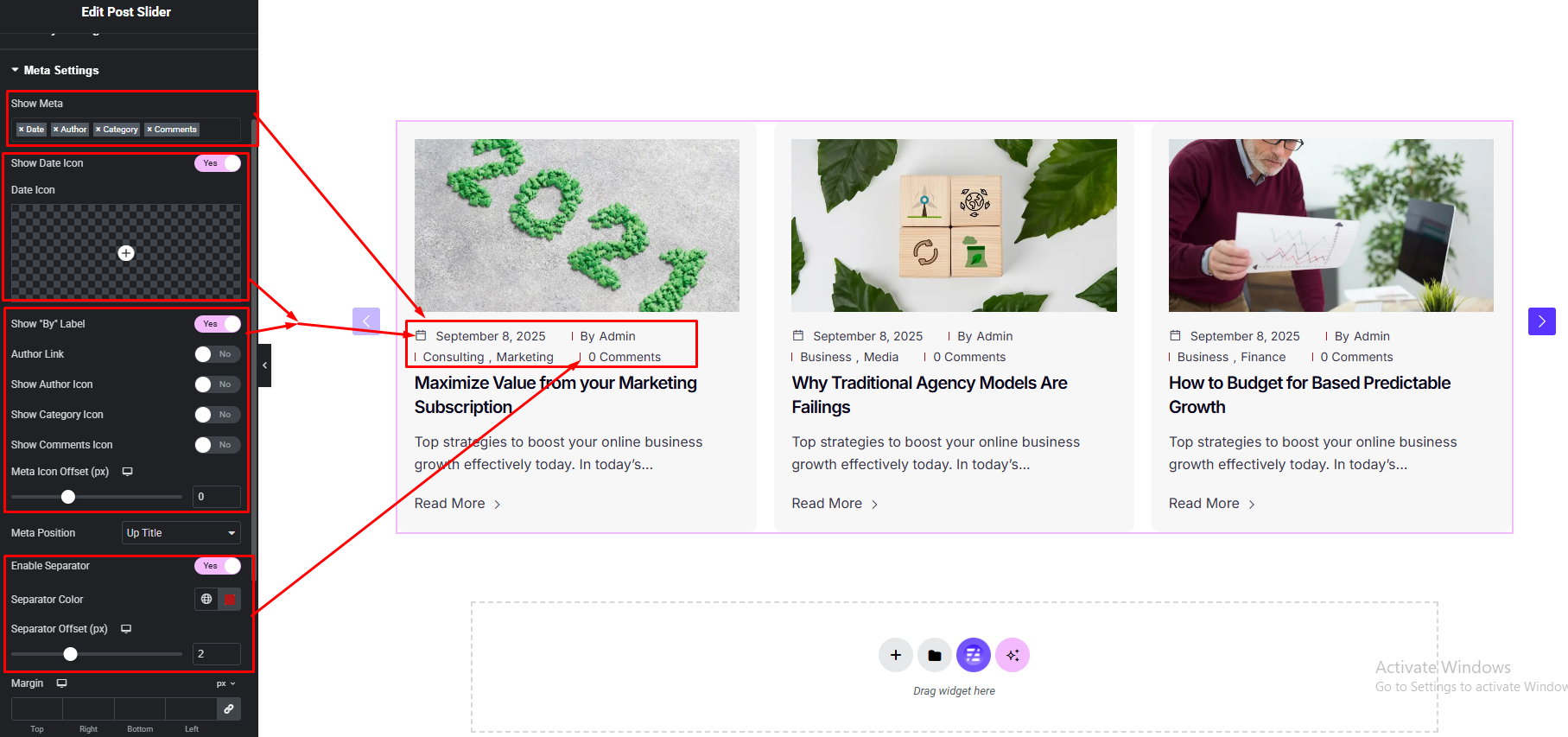Collapse the editor panel with side handle
The width and height of the screenshot is (1568, 737).
coord(264,365)
